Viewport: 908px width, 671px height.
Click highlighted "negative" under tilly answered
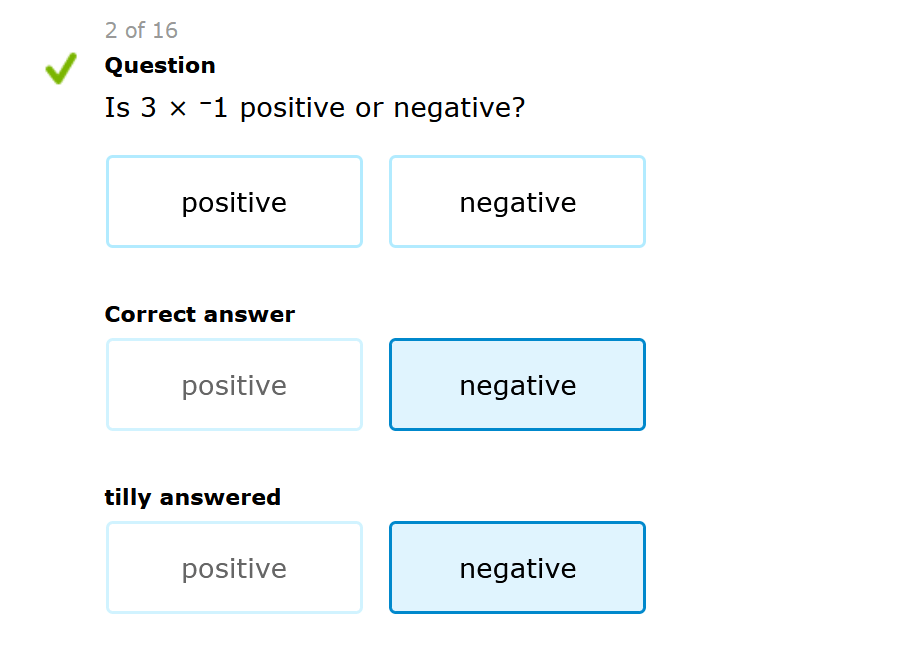(x=517, y=568)
